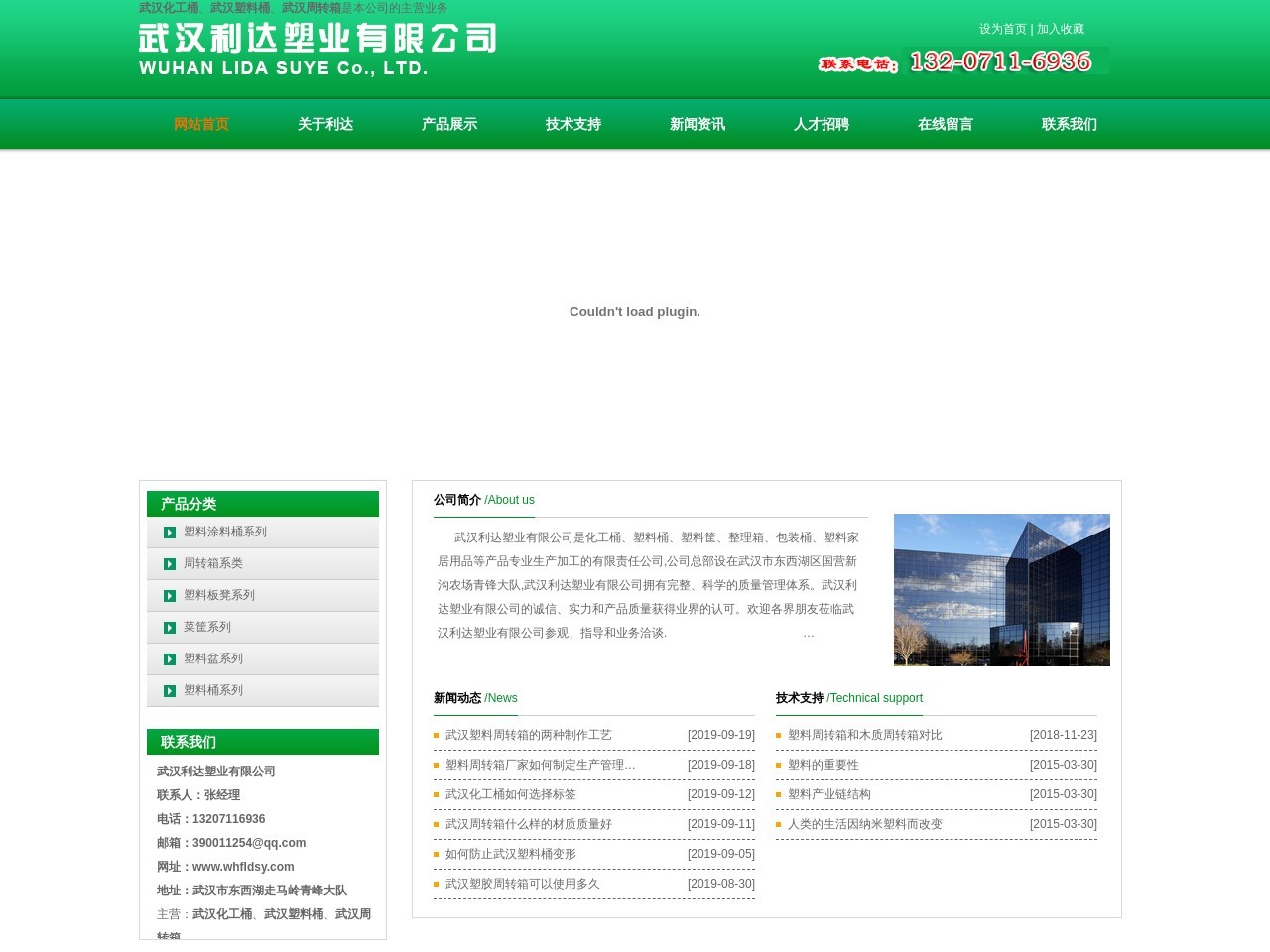Go to the 产品展示 navigation tab
The width and height of the screenshot is (1270, 952).
(449, 124)
